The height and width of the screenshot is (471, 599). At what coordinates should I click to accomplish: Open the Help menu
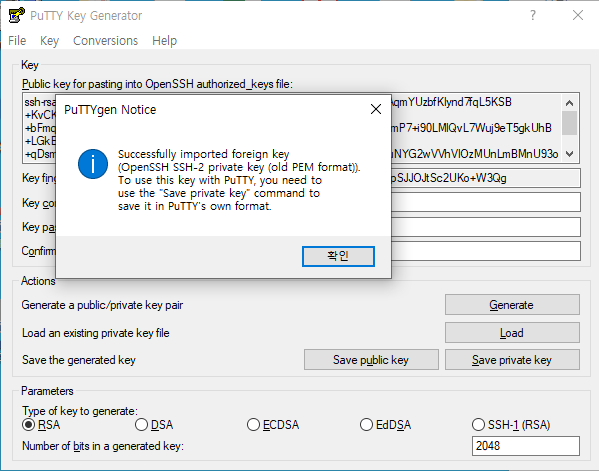[164, 40]
